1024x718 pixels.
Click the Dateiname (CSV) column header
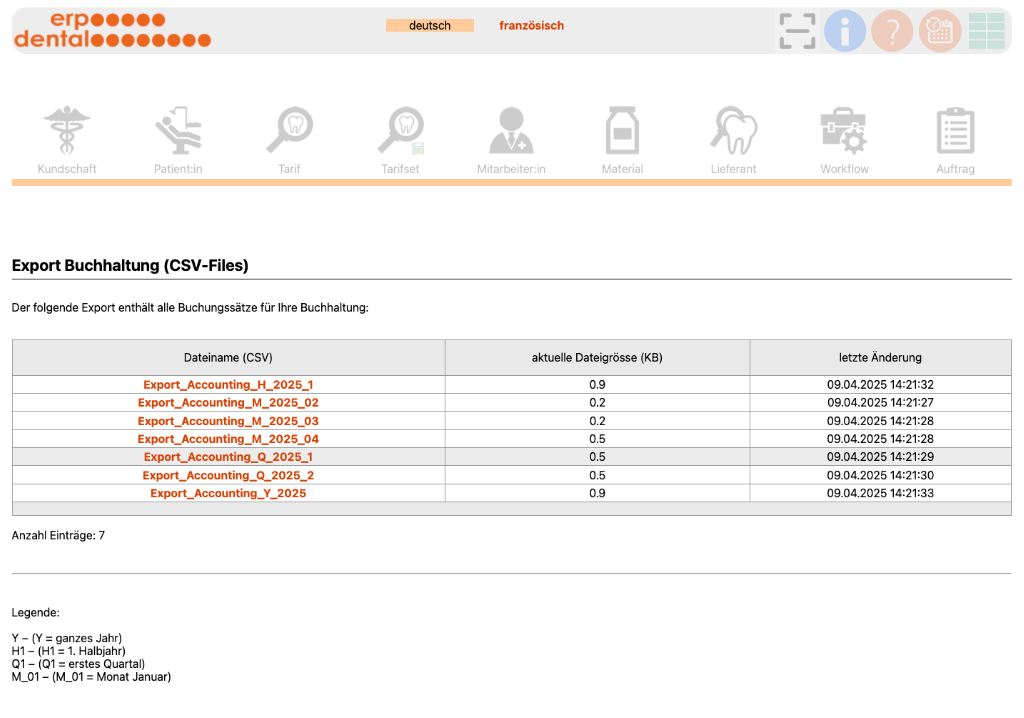click(x=228, y=357)
